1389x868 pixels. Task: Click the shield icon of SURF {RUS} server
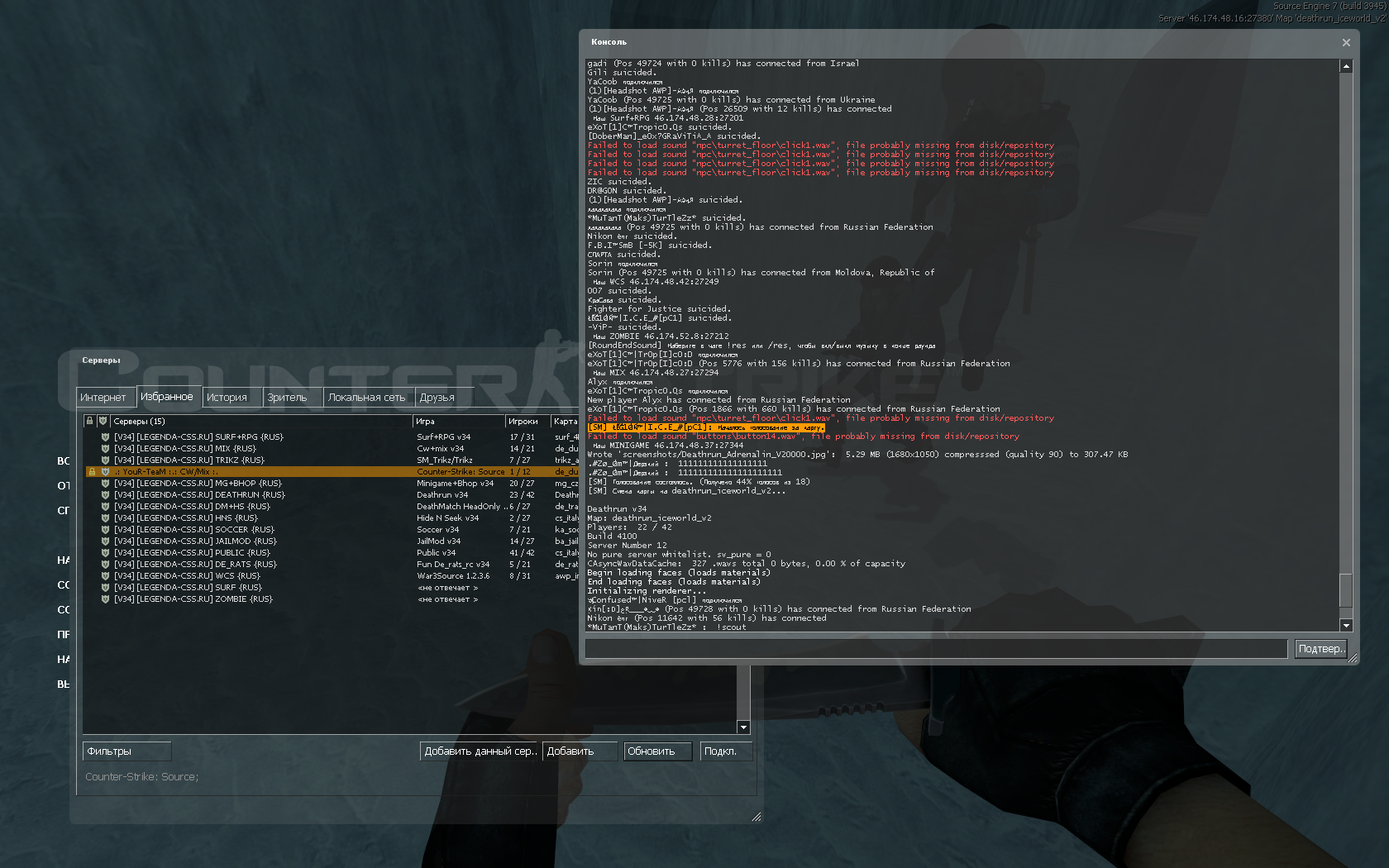[x=105, y=587]
